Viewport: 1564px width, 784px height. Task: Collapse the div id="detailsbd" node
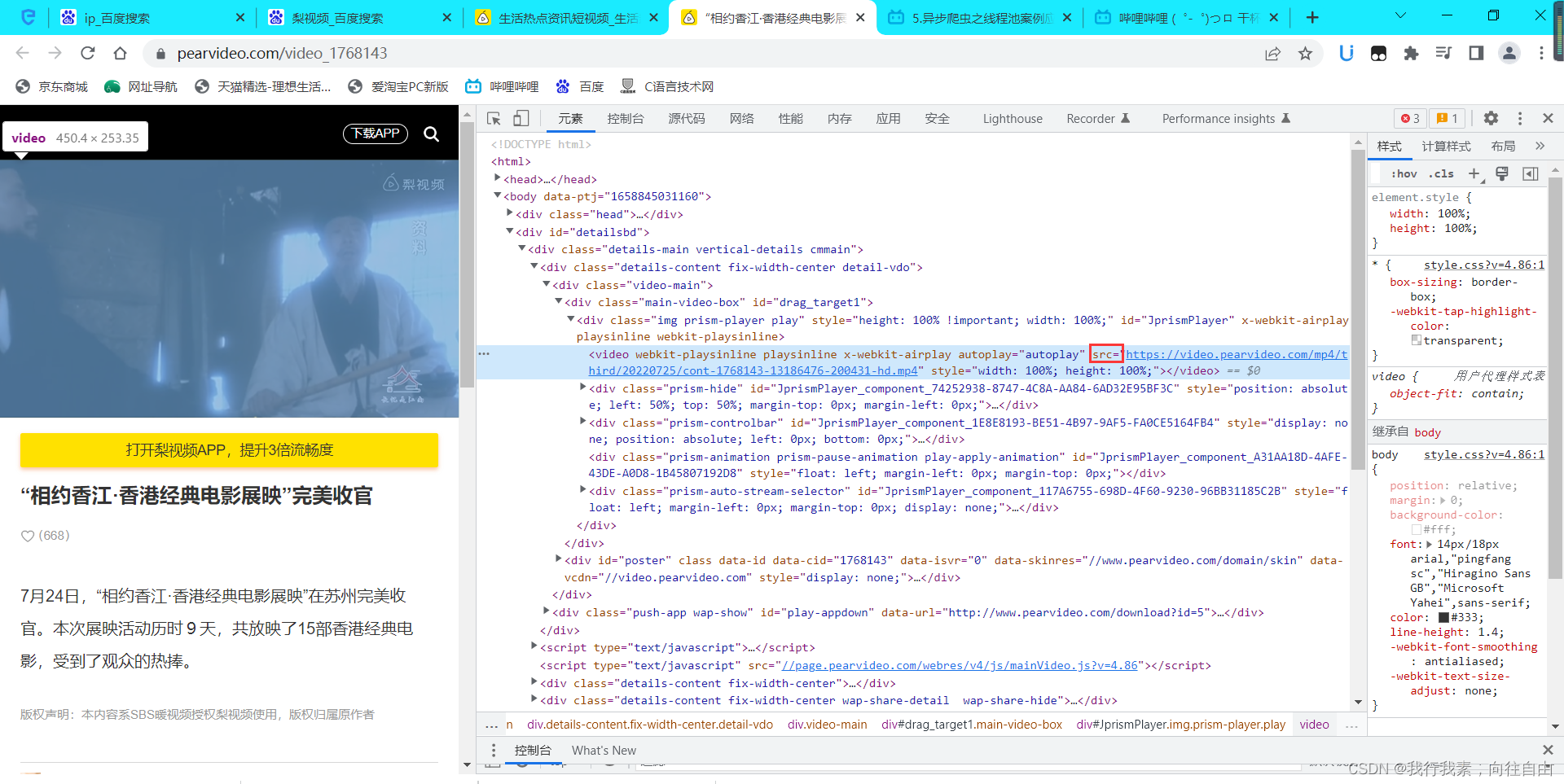coord(509,232)
